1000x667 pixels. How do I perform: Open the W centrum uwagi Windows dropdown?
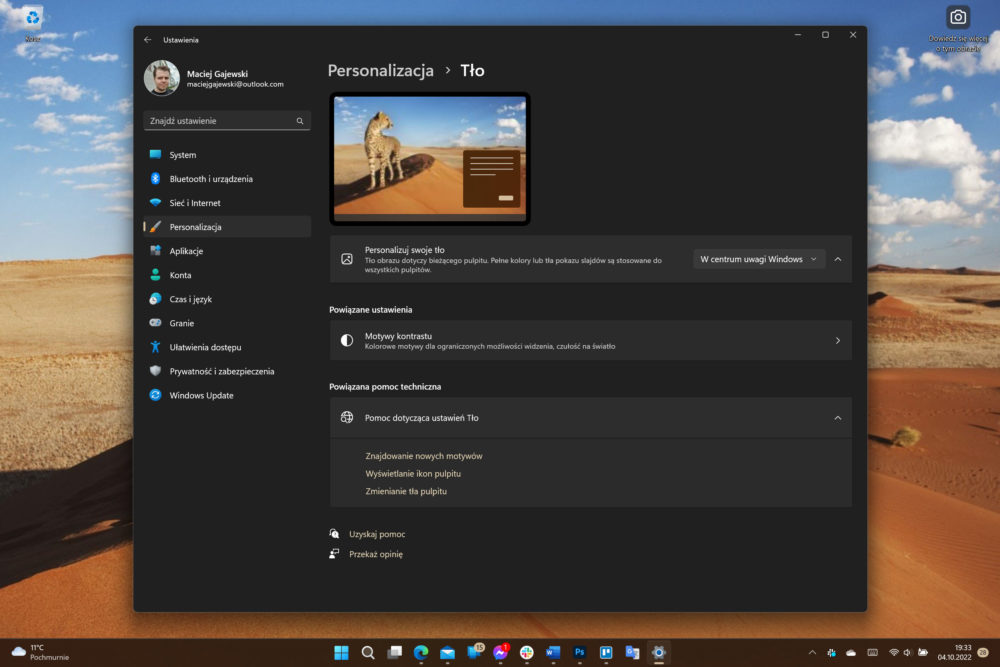click(x=759, y=259)
